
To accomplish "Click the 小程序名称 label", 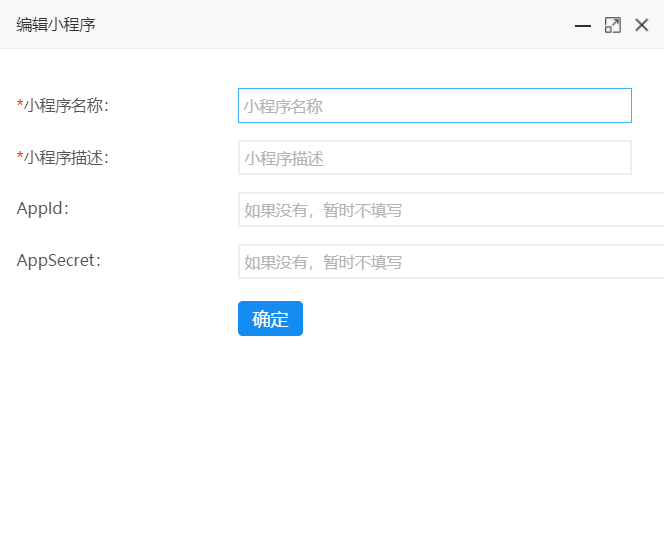I will coord(63,105).
